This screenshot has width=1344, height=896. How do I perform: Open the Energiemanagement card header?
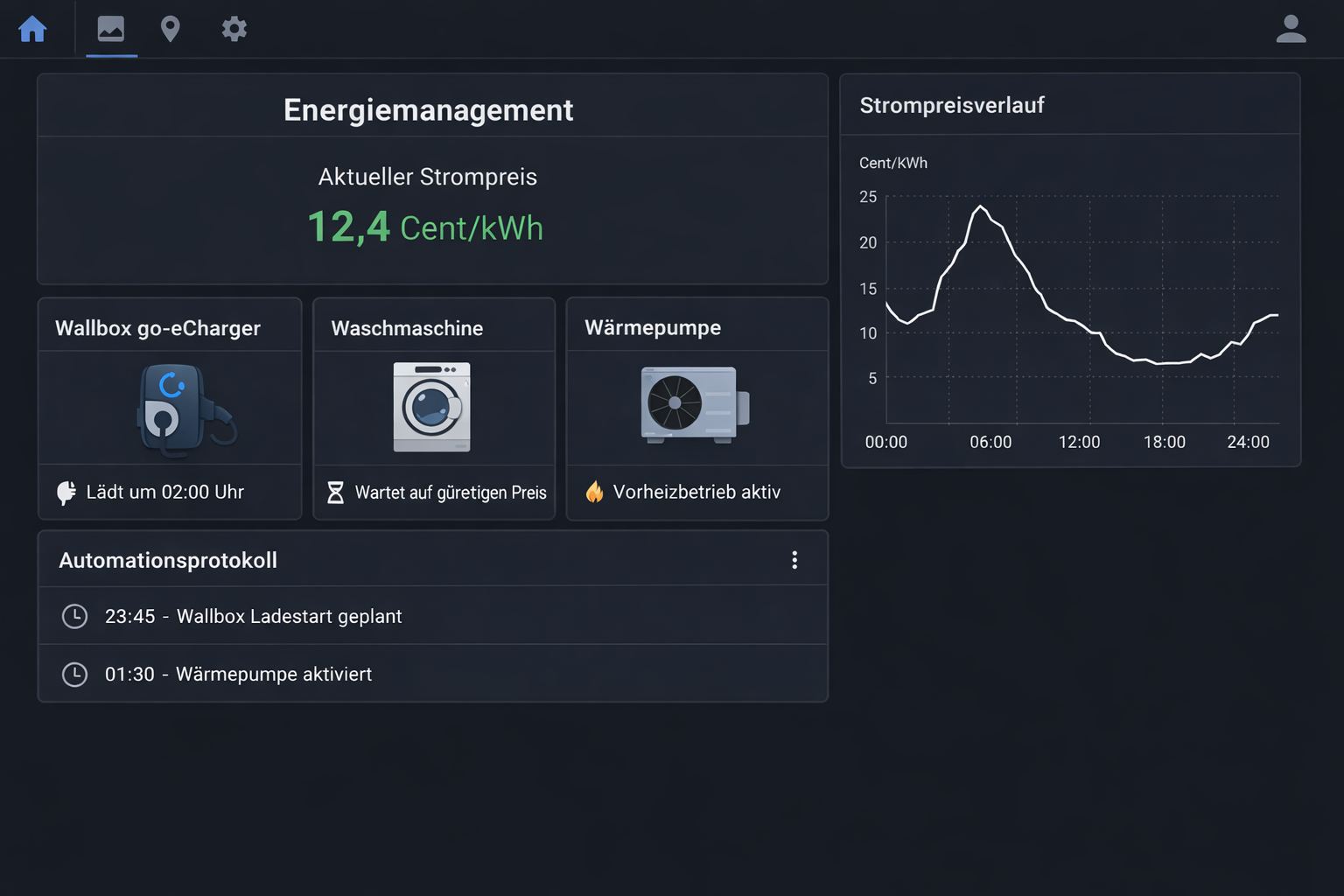tap(428, 108)
